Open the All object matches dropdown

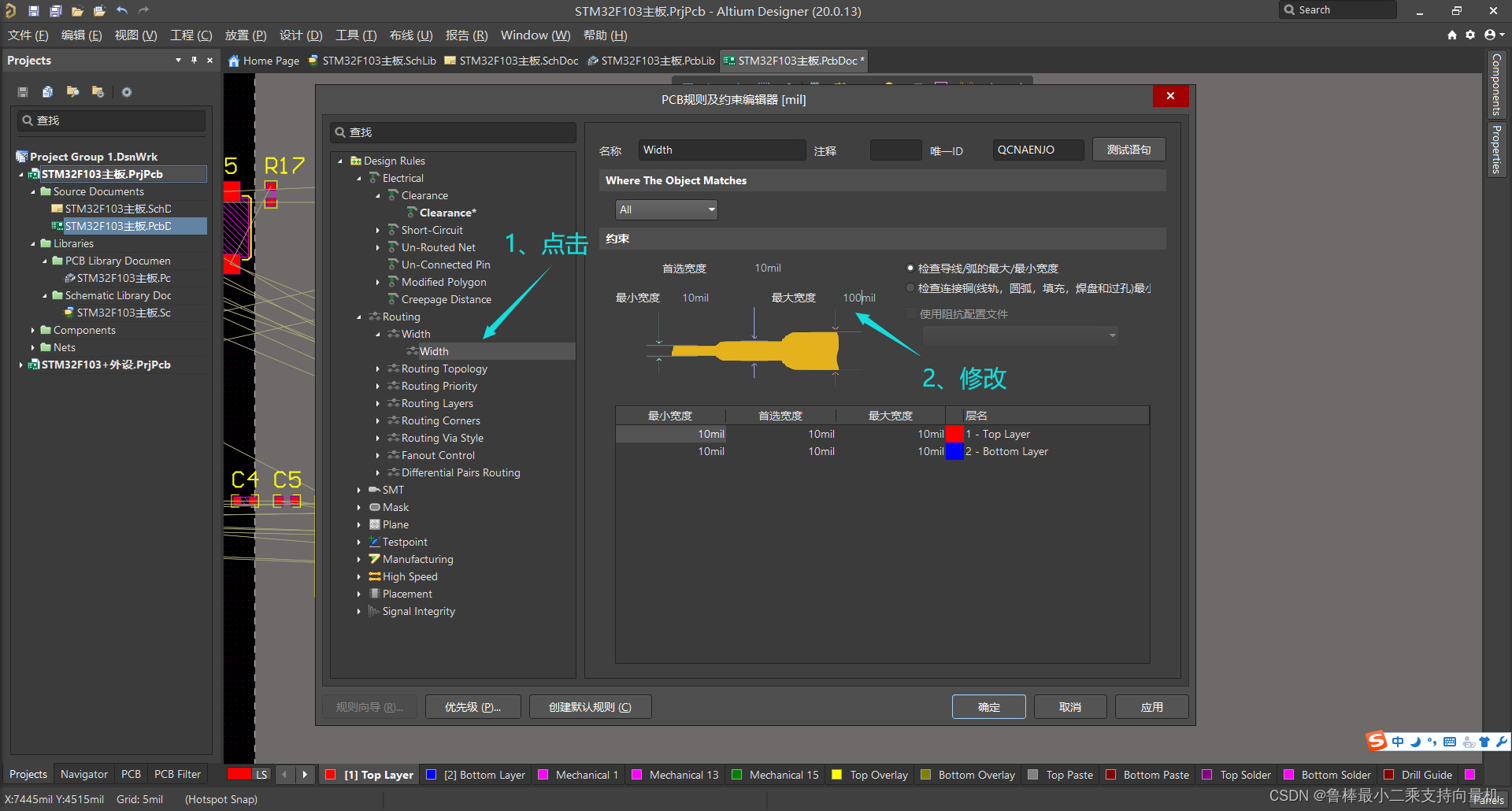click(x=666, y=209)
